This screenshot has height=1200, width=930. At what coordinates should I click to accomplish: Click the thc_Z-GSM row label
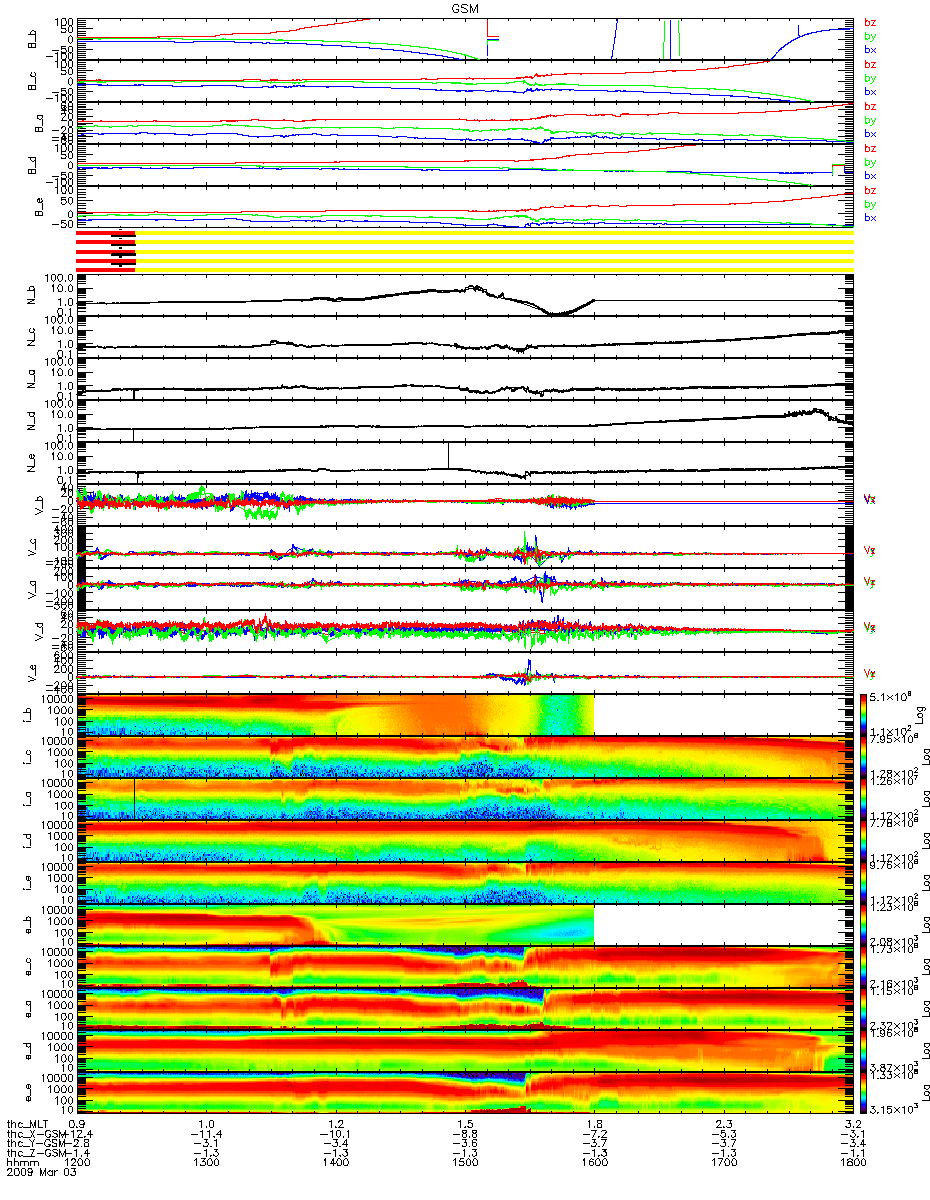click(x=35, y=1155)
